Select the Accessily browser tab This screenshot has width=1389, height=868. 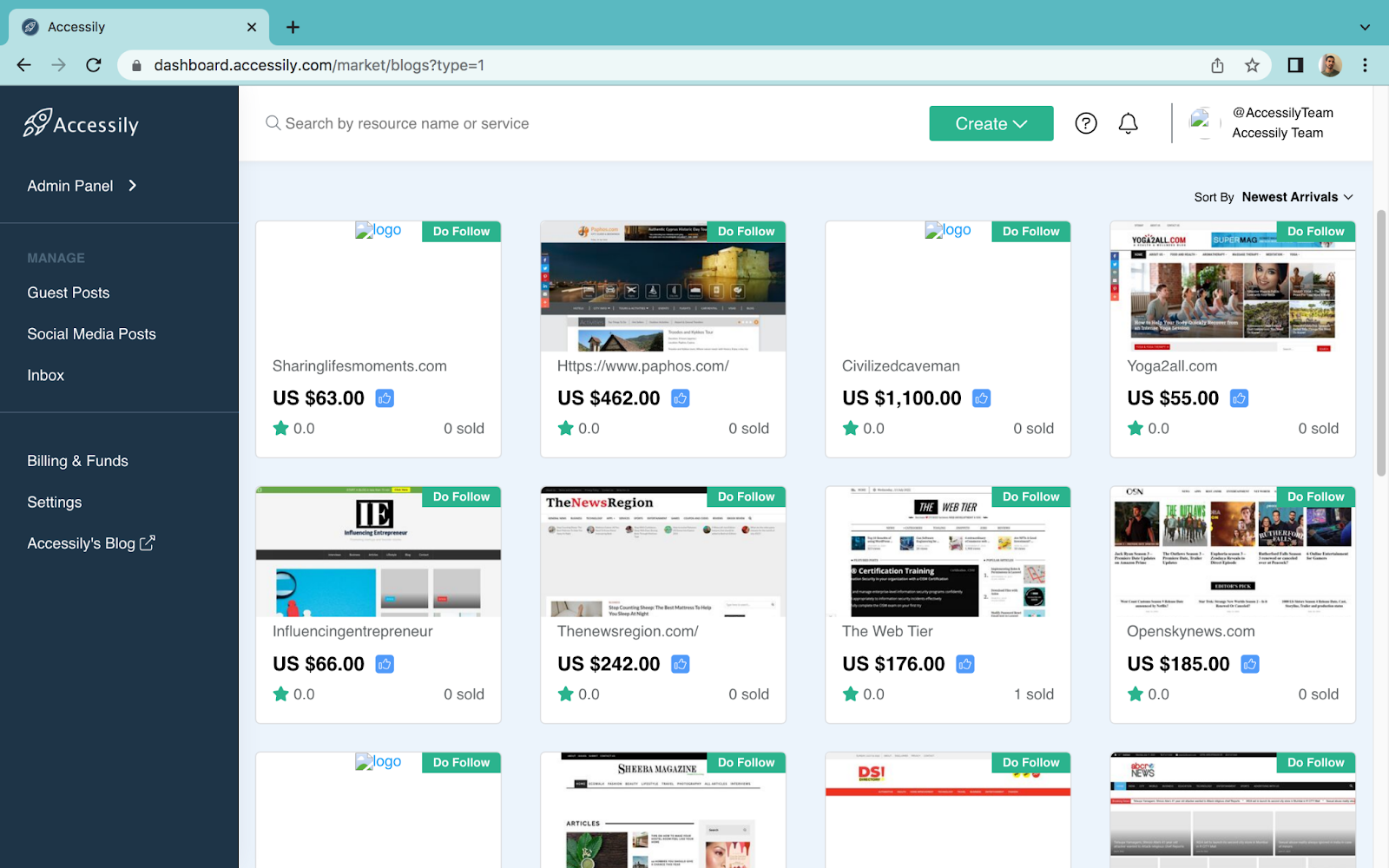click(x=139, y=27)
